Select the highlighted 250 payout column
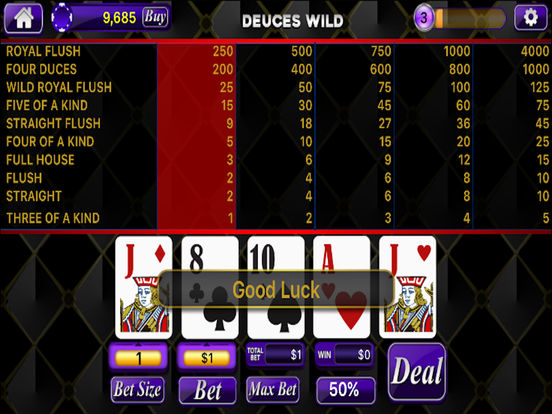The width and height of the screenshot is (552, 414). pyautogui.click(x=196, y=136)
